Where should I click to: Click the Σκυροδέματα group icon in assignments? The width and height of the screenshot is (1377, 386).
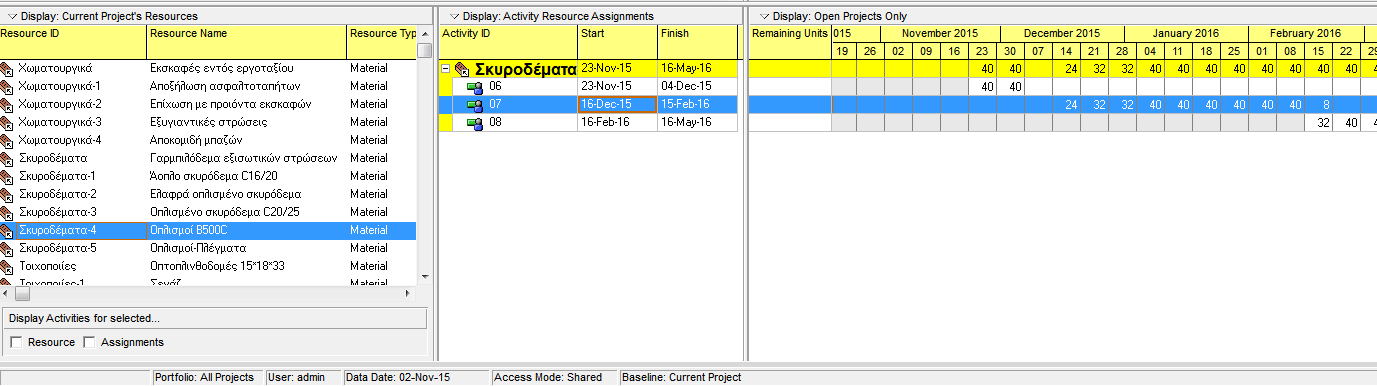click(462, 69)
